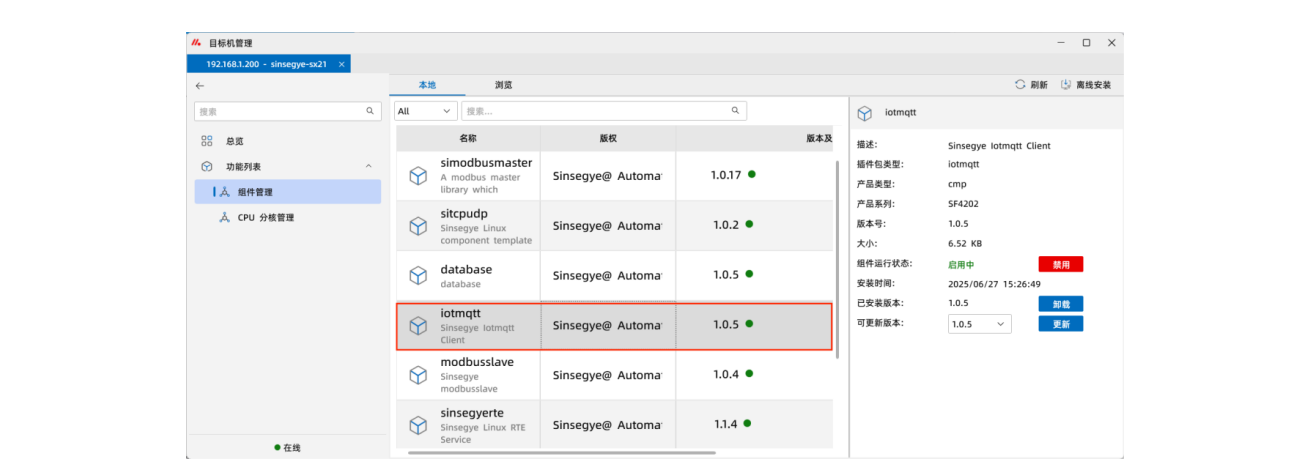
Task: Click the refresh (刷新) icon
Action: (1020, 85)
